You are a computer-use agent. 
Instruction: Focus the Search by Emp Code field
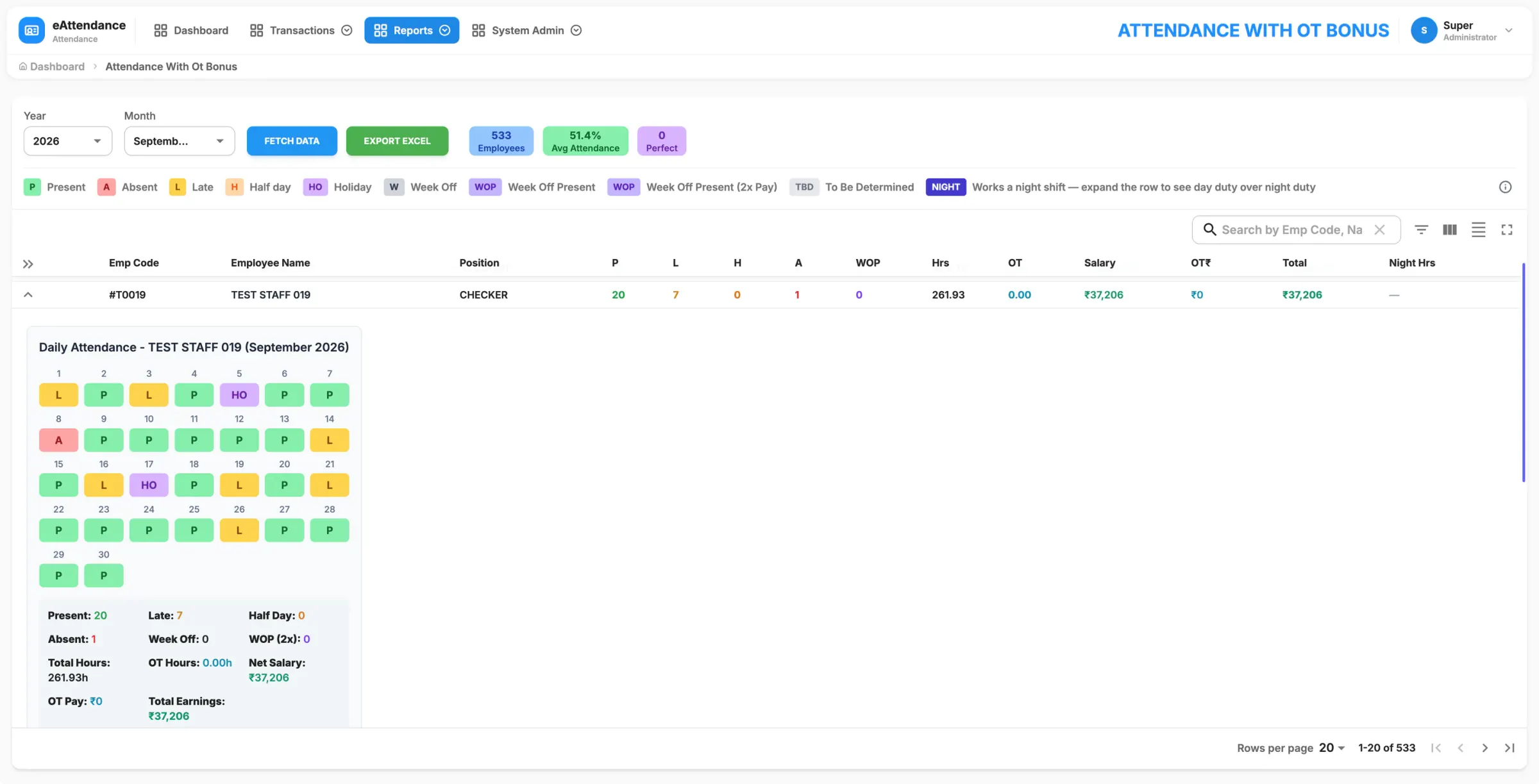(1291, 229)
